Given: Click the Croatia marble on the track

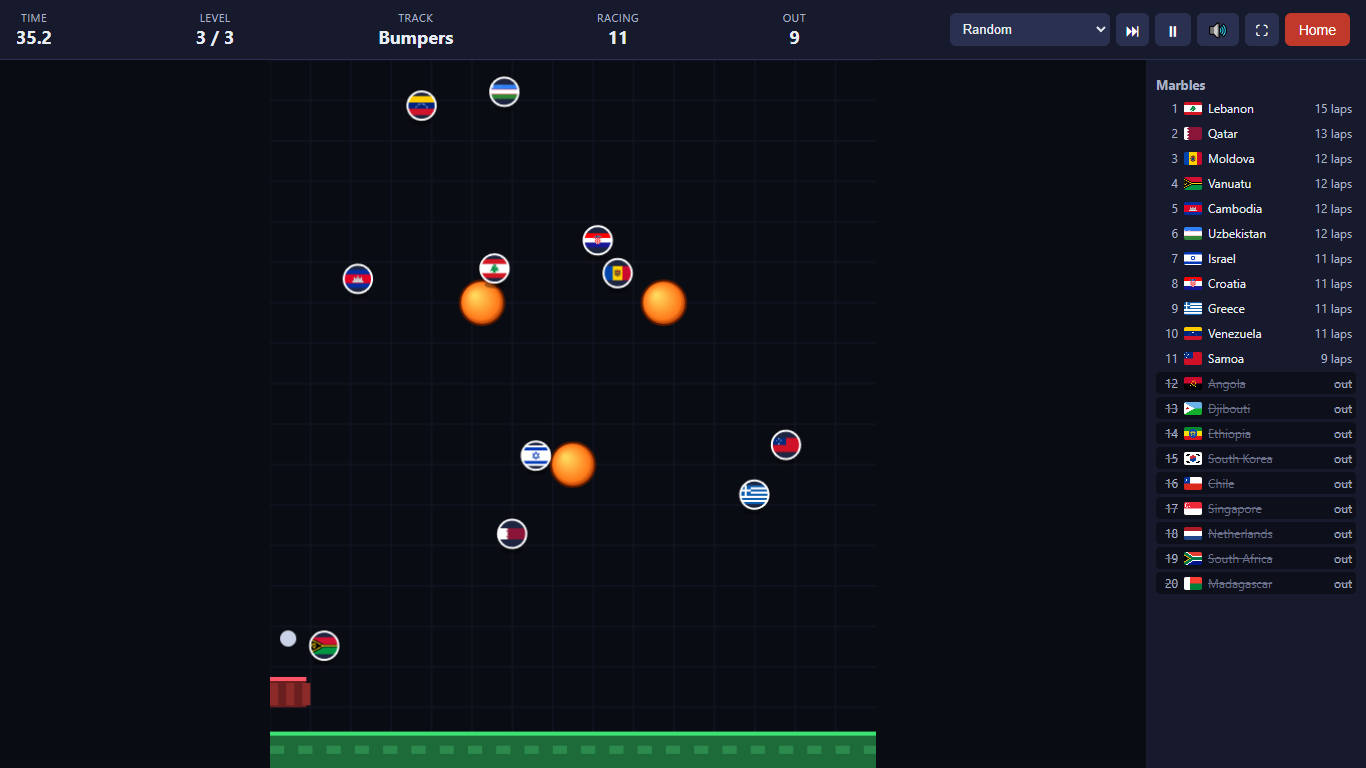Looking at the screenshot, I should click(598, 241).
